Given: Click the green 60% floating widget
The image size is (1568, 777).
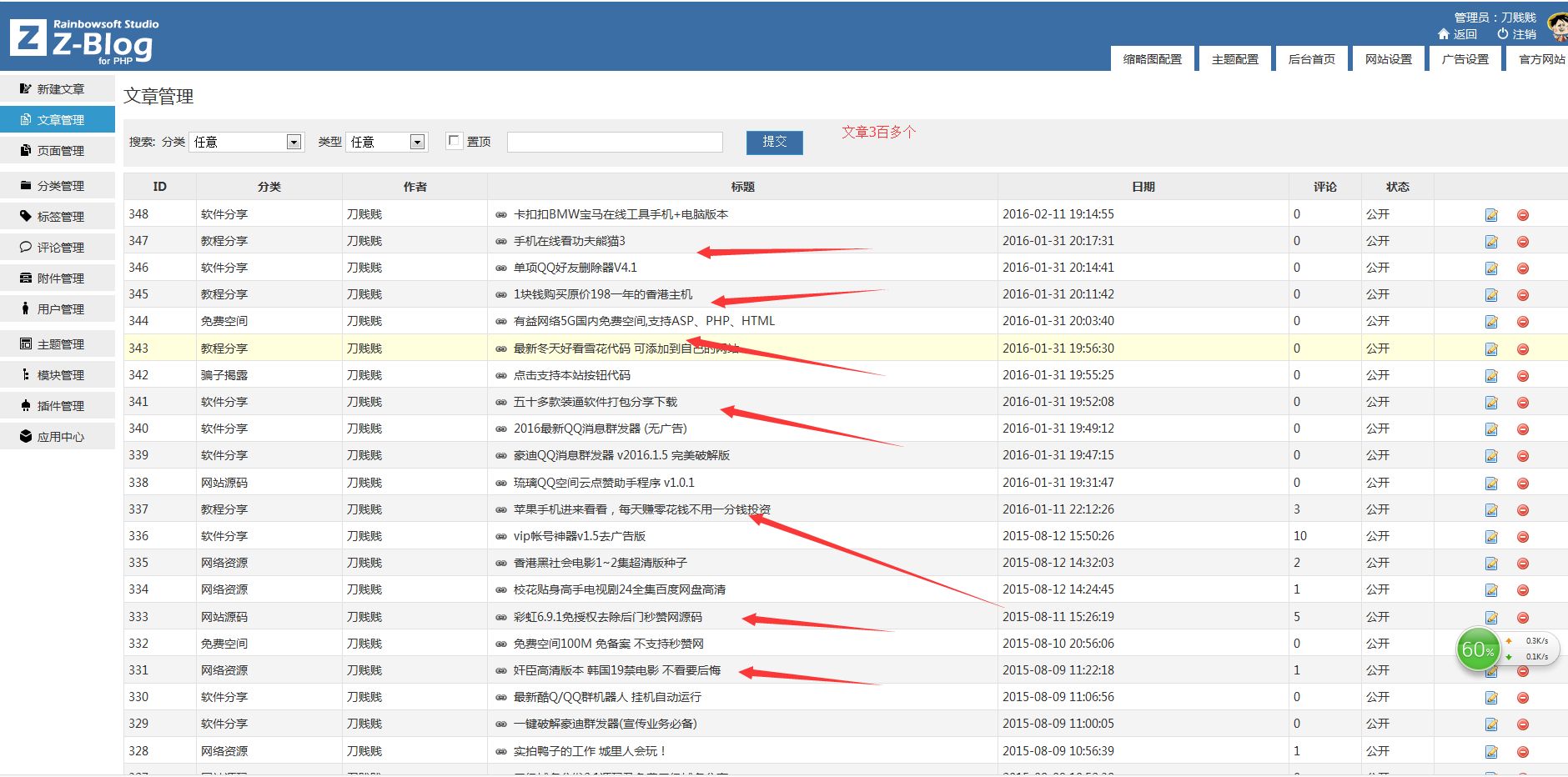Looking at the screenshot, I should (x=1478, y=649).
